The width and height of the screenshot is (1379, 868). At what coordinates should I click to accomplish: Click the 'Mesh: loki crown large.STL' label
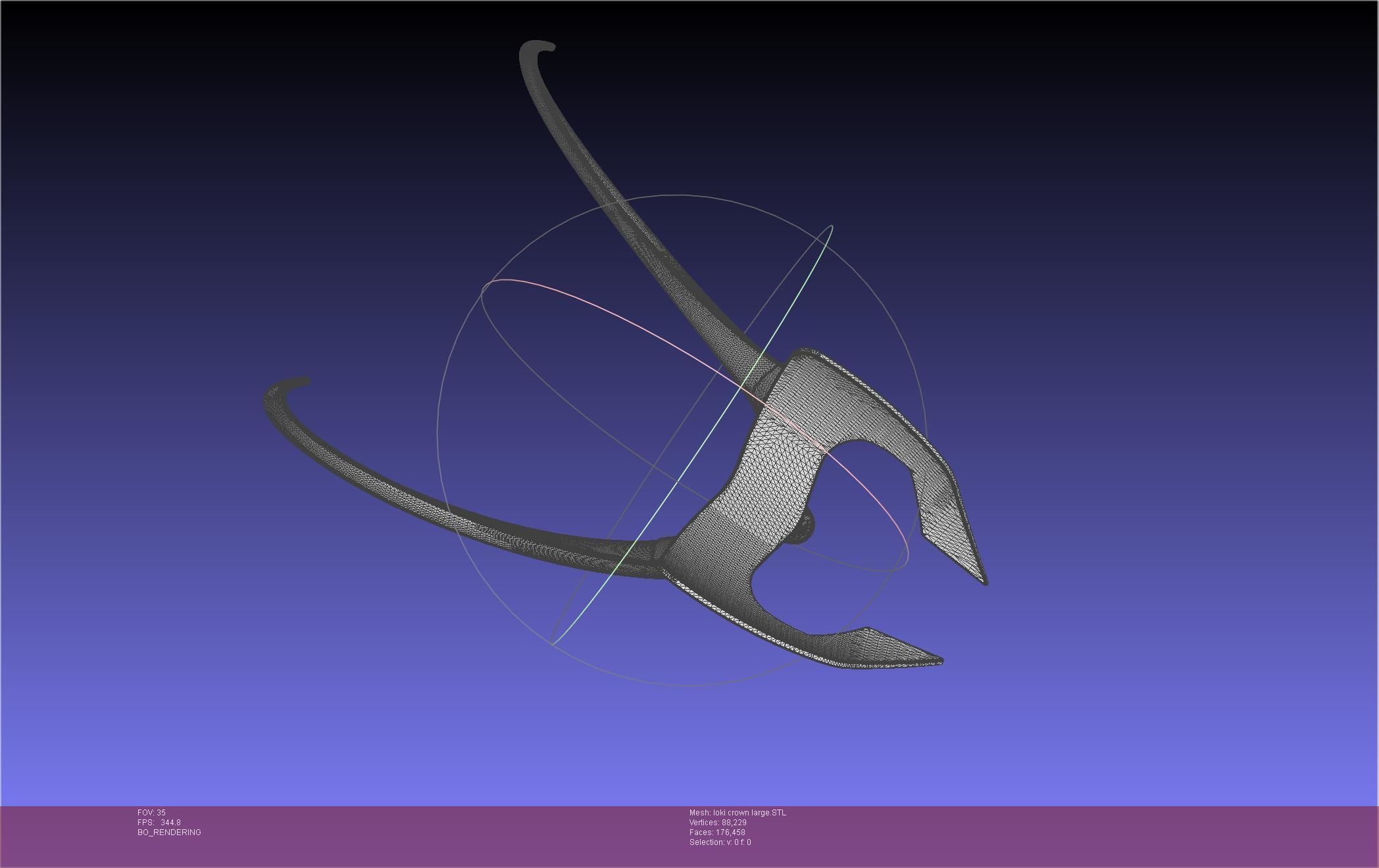pos(738,813)
